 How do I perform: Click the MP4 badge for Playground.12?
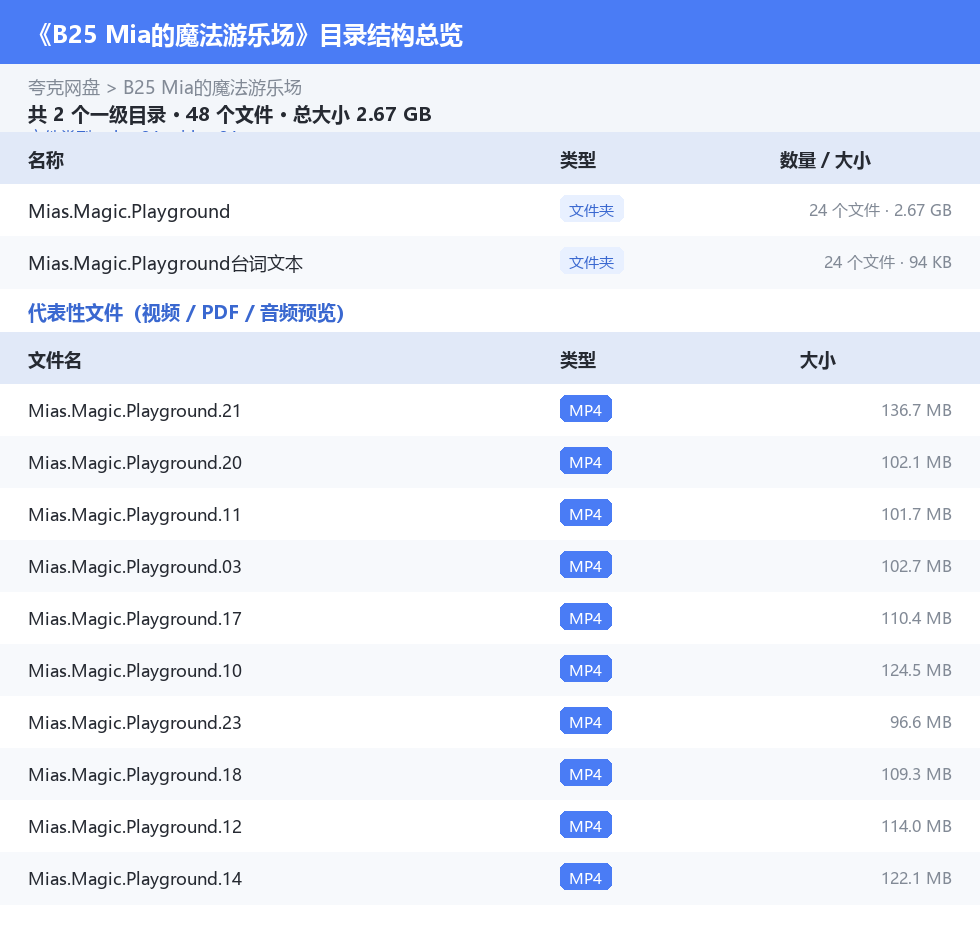586,824
